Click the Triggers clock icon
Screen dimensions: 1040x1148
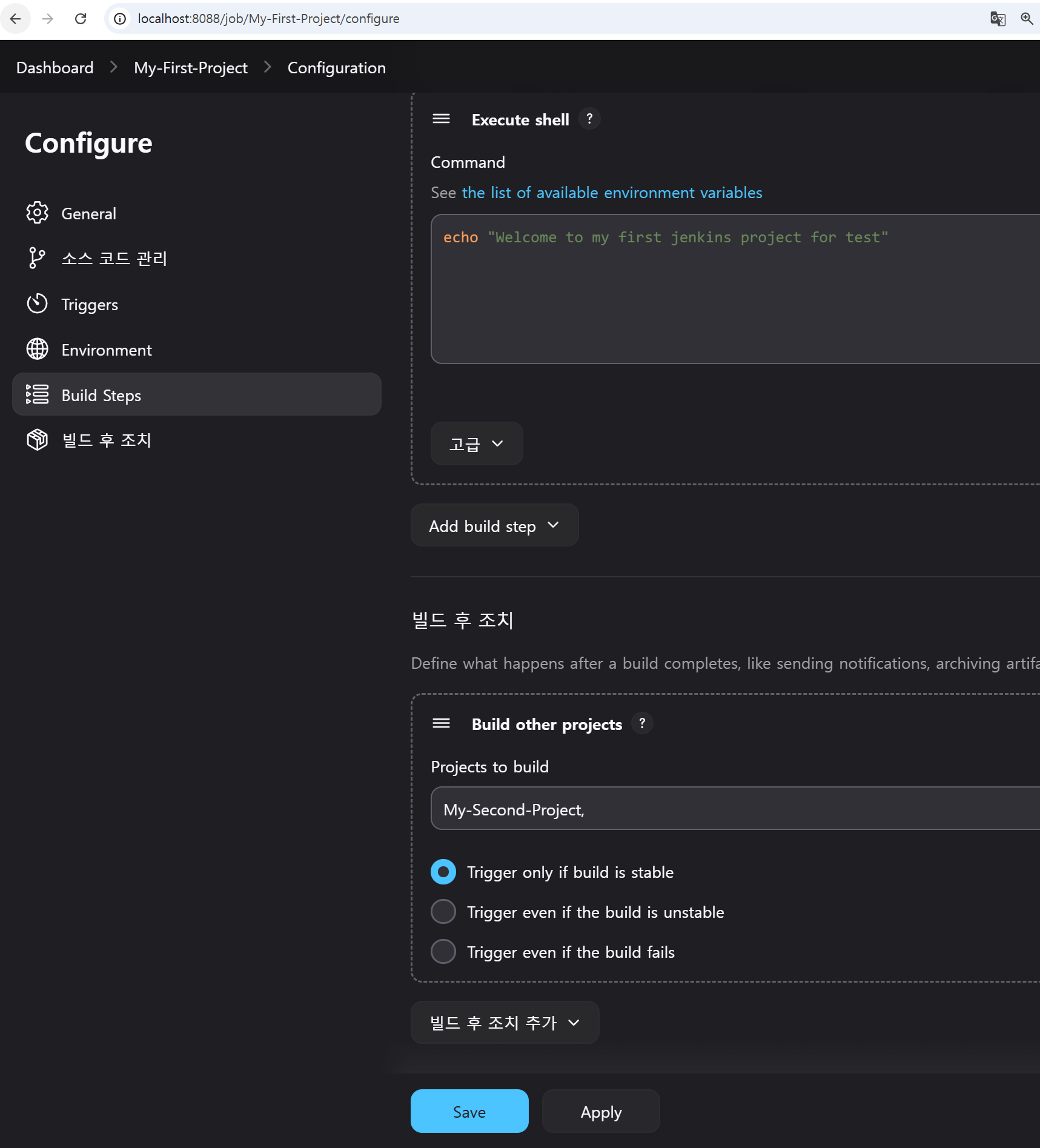37,304
